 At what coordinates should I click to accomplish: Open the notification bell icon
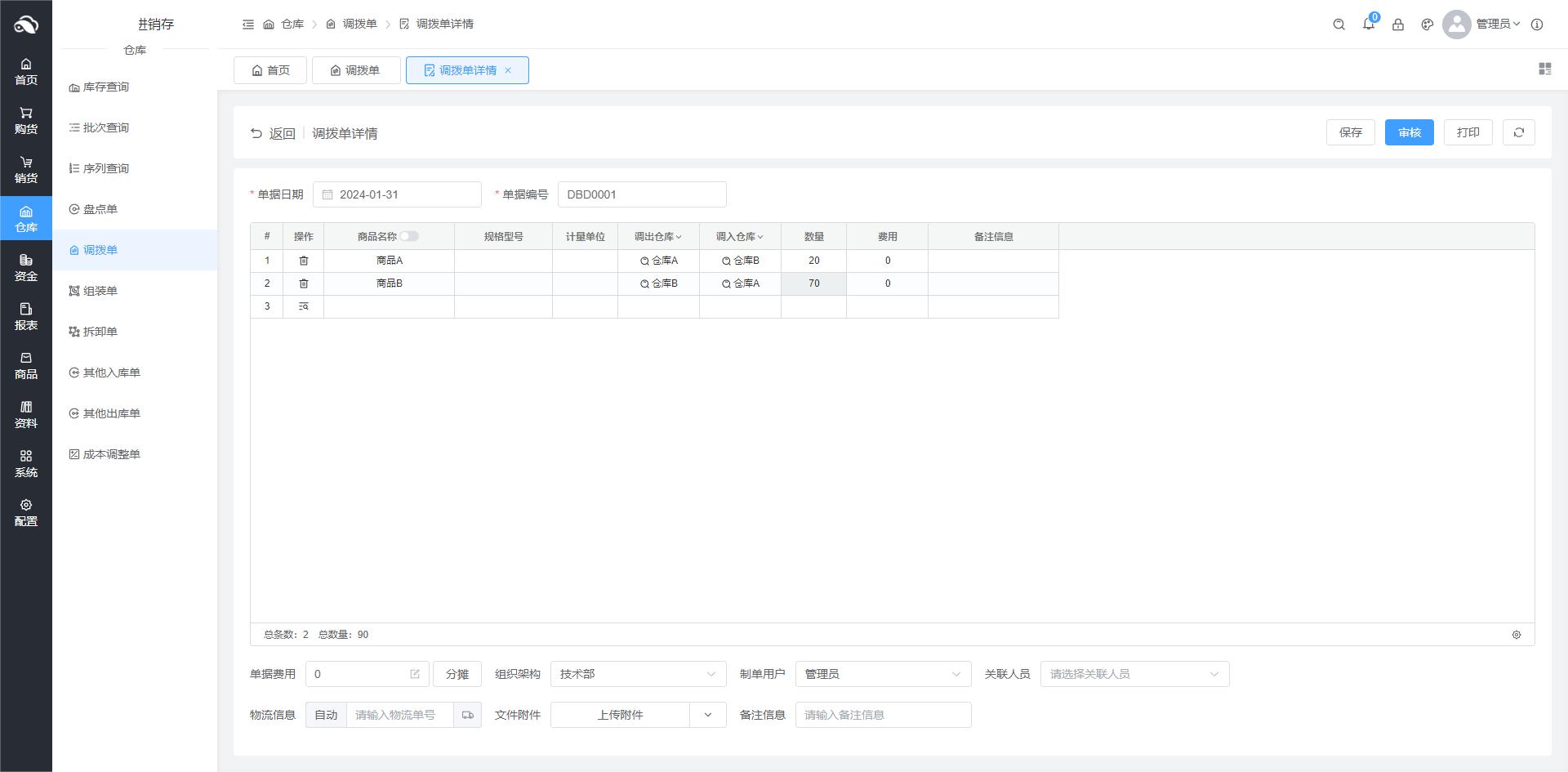[1369, 25]
